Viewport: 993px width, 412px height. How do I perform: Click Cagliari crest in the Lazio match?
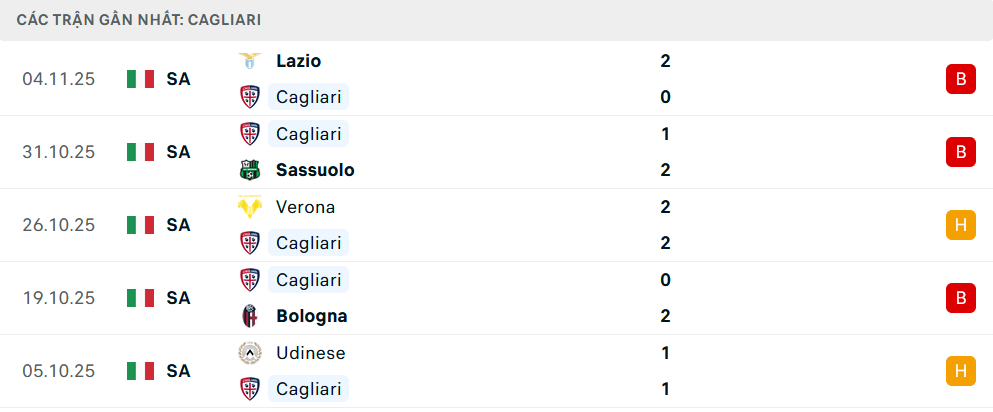(x=249, y=97)
